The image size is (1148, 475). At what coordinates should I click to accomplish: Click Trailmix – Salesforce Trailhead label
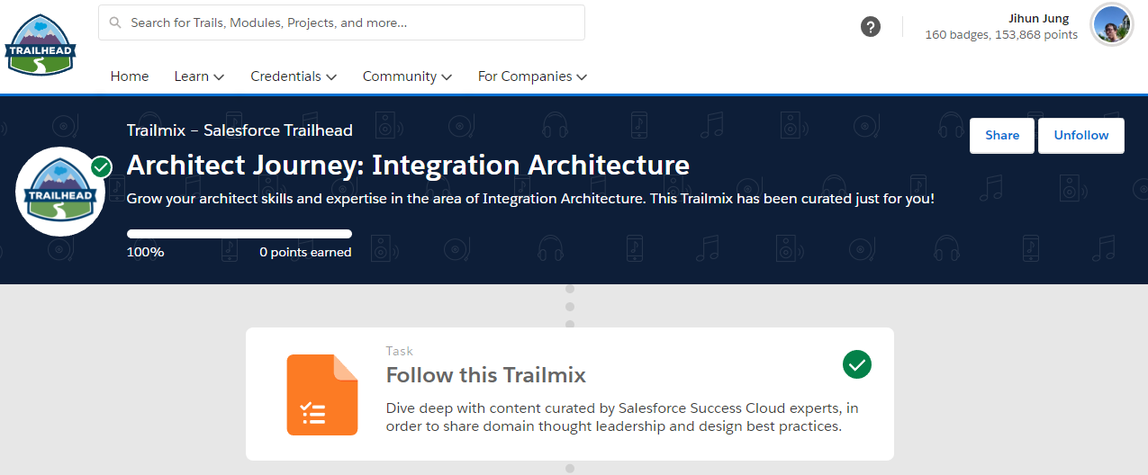[x=239, y=130]
